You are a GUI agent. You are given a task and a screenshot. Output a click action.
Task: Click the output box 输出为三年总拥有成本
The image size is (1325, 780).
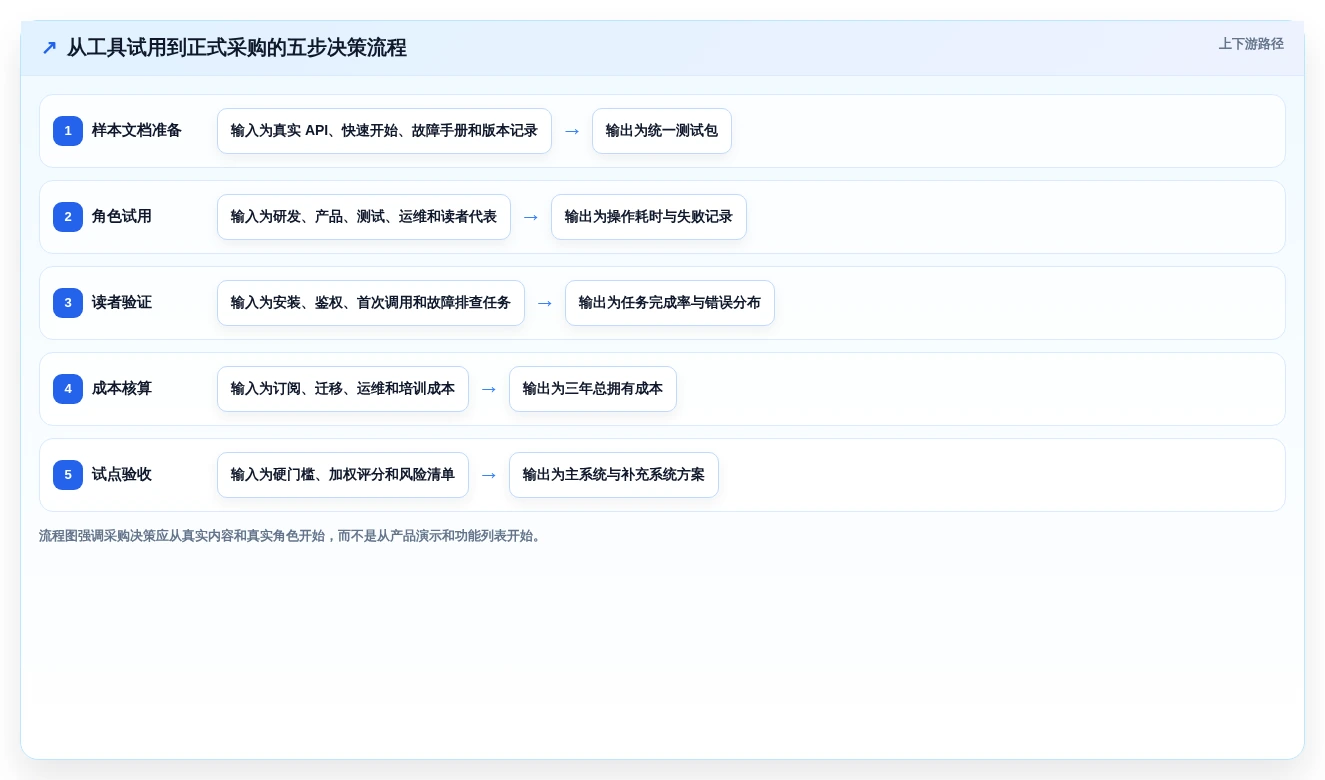click(x=593, y=389)
